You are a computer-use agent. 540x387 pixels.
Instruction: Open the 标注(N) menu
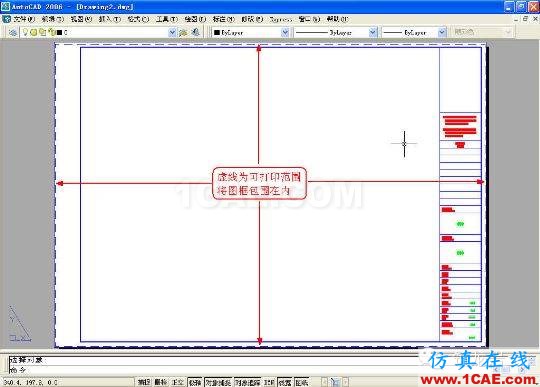click(224, 19)
